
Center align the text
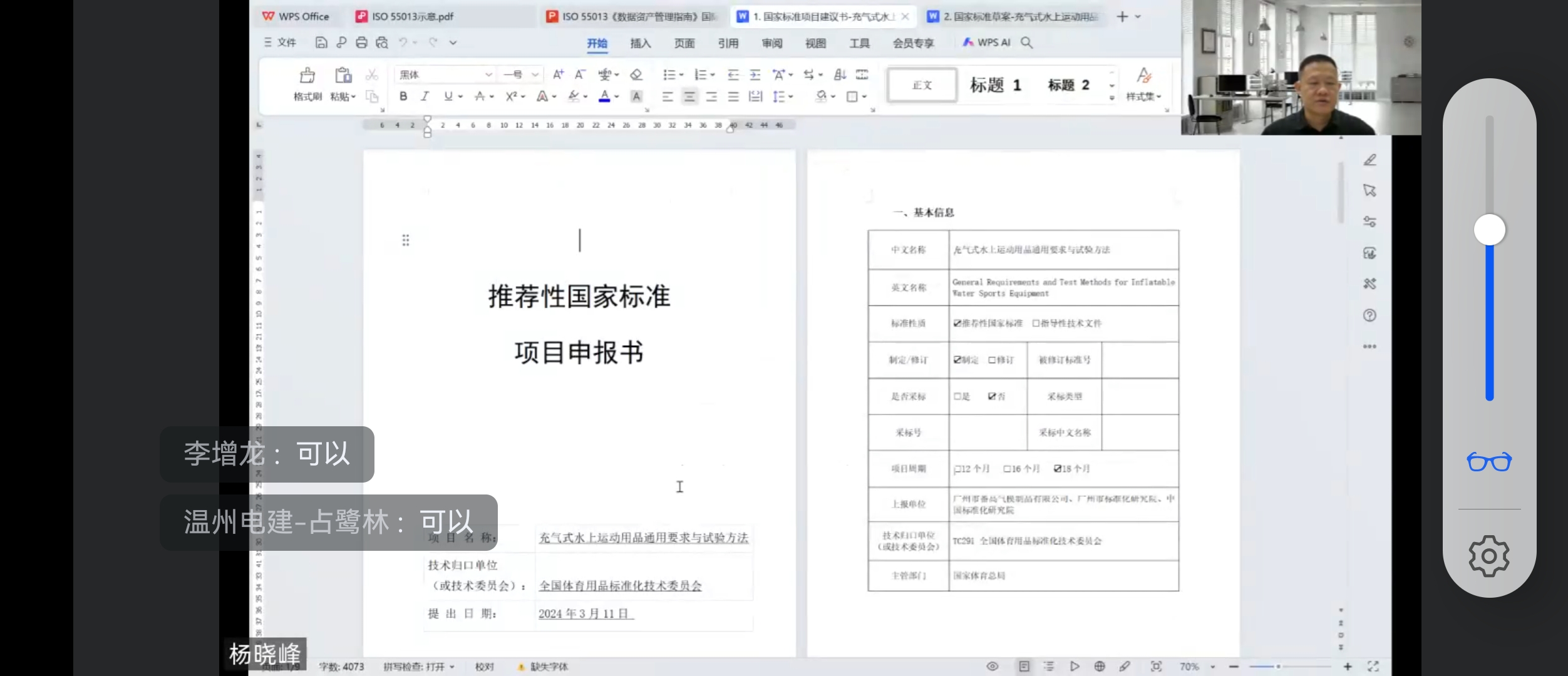click(x=689, y=96)
